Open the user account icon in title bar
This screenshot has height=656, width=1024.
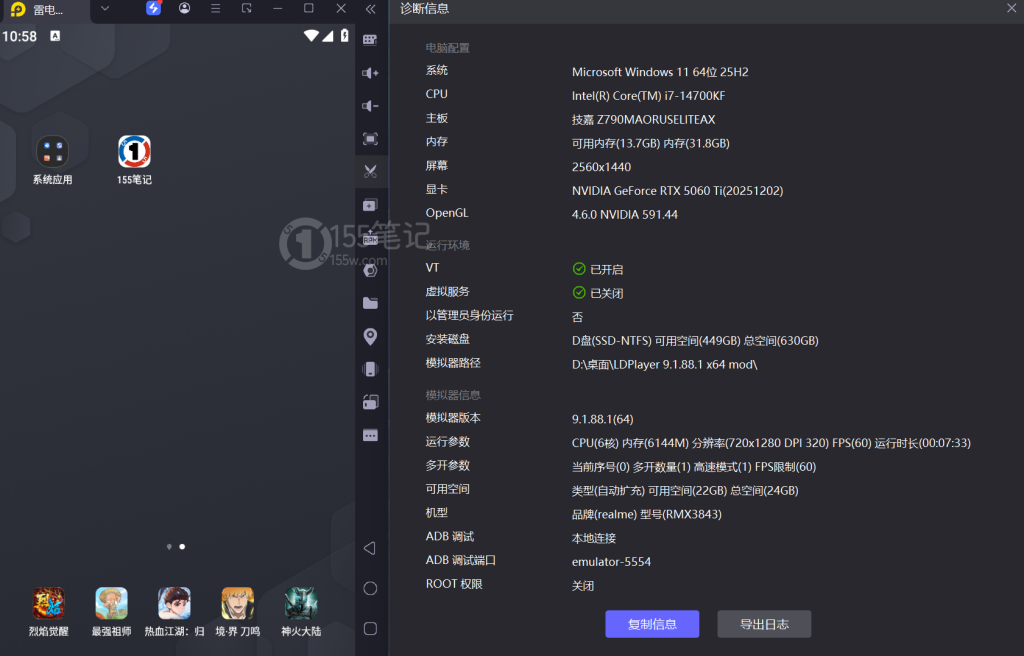point(185,9)
